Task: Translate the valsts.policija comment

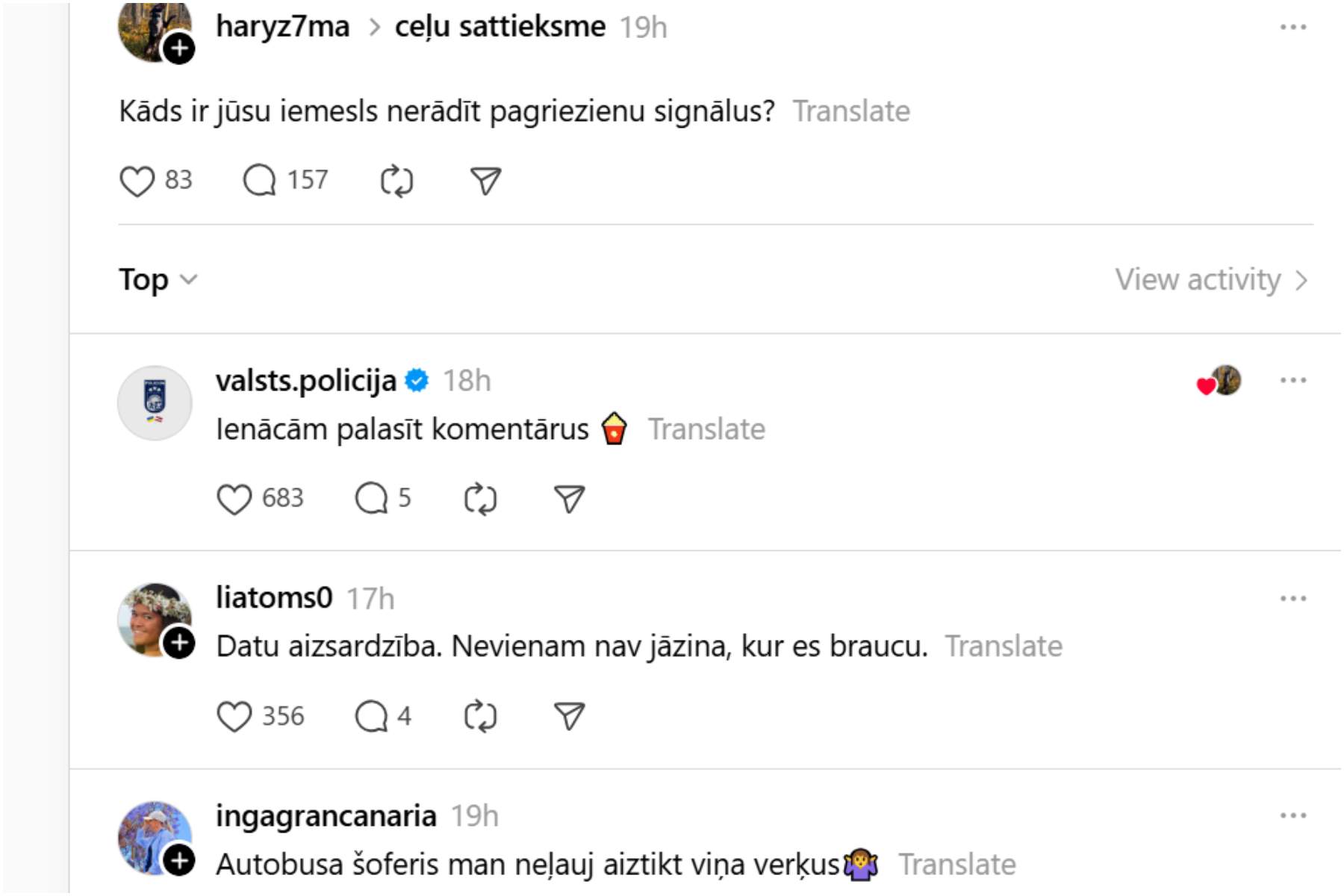Action: (706, 429)
